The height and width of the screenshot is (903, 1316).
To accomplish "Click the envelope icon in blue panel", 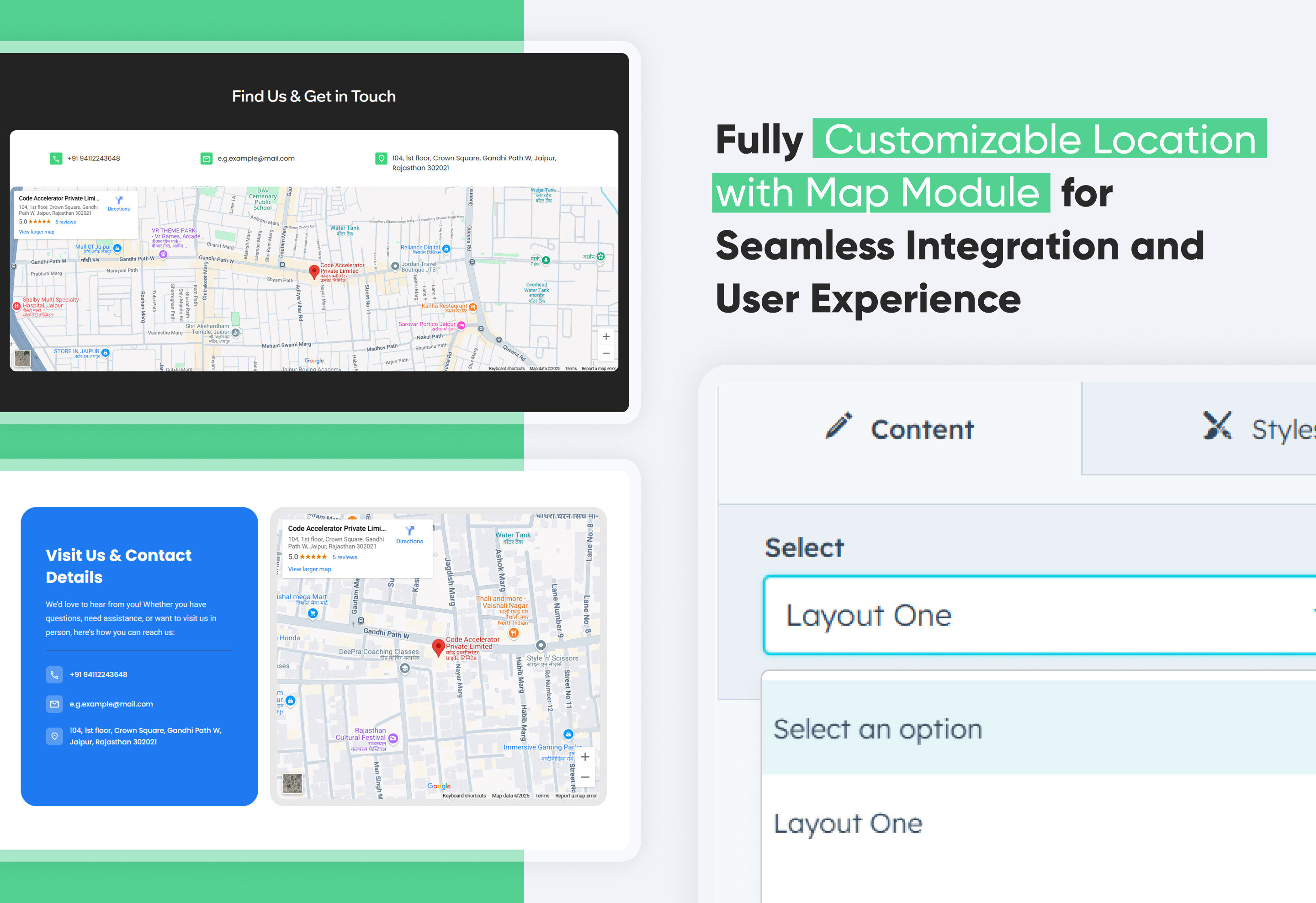I will (x=54, y=704).
